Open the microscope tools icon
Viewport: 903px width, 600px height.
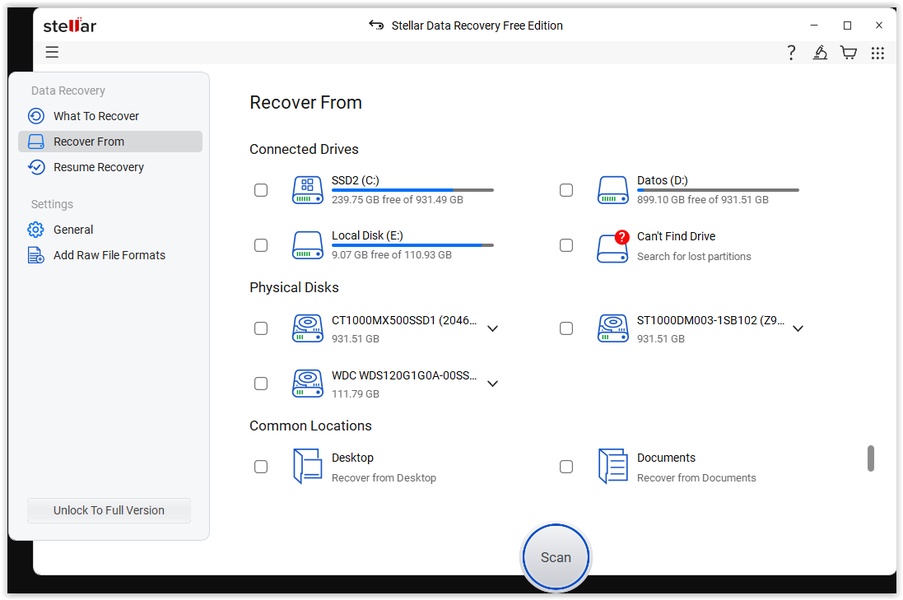[x=820, y=53]
